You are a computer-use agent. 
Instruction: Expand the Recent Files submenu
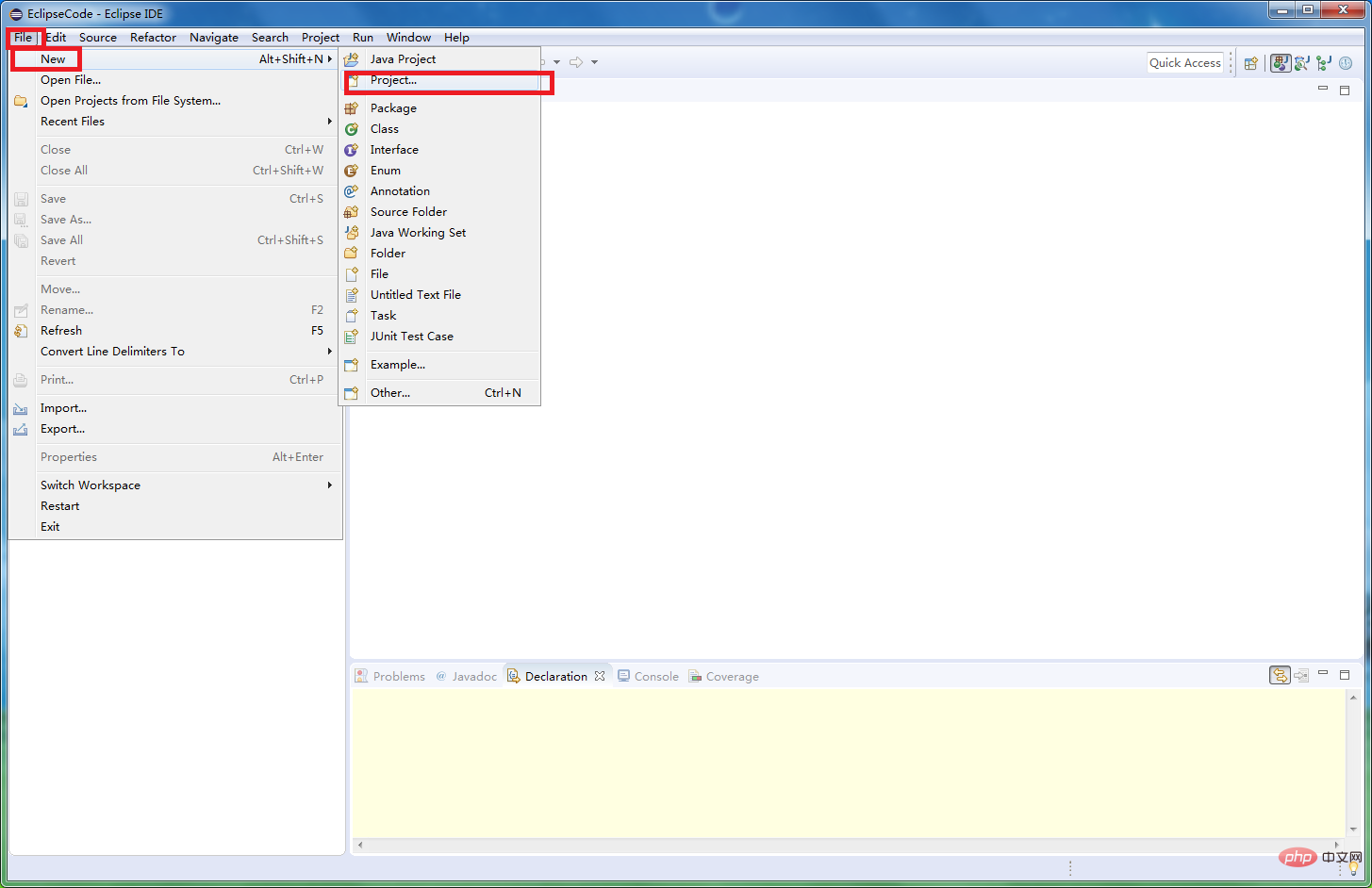coord(174,122)
